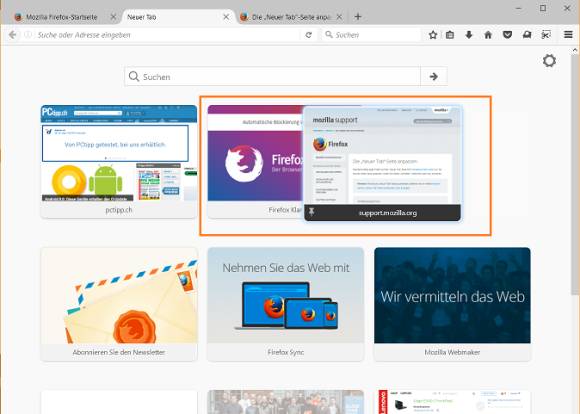The width and height of the screenshot is (580, 414).
Task: Open the hamburger menu
Action: [568, 35]
